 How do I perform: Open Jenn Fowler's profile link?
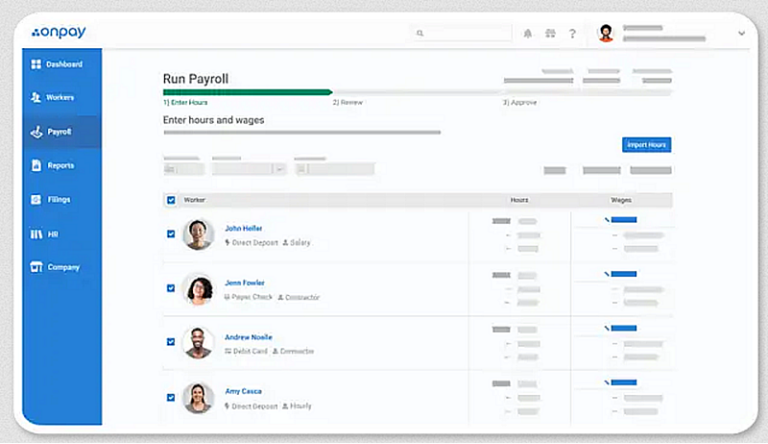(x=244, y=283)
